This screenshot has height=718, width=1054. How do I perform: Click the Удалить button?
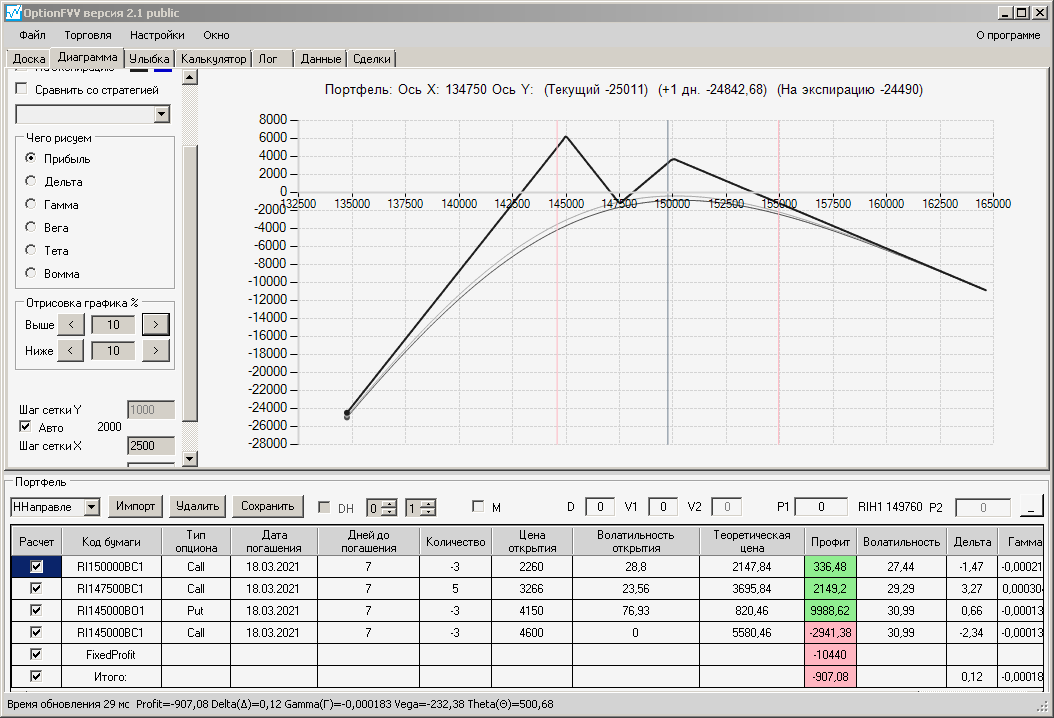click(198, 506)
